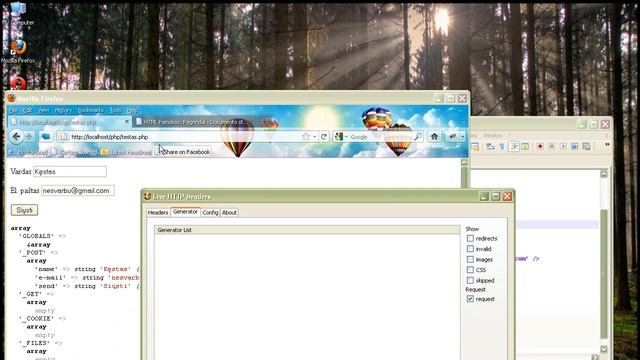Open Firefox History menu
This screenshot has width=640, height=360.
63,110
